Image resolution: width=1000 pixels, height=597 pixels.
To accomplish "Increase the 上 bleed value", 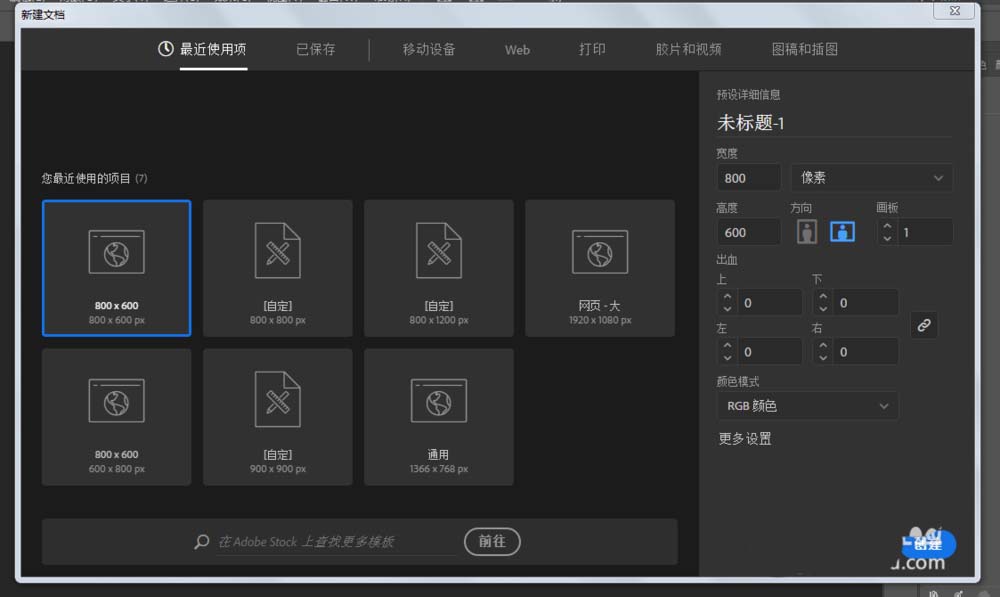I will coord(727,297).
